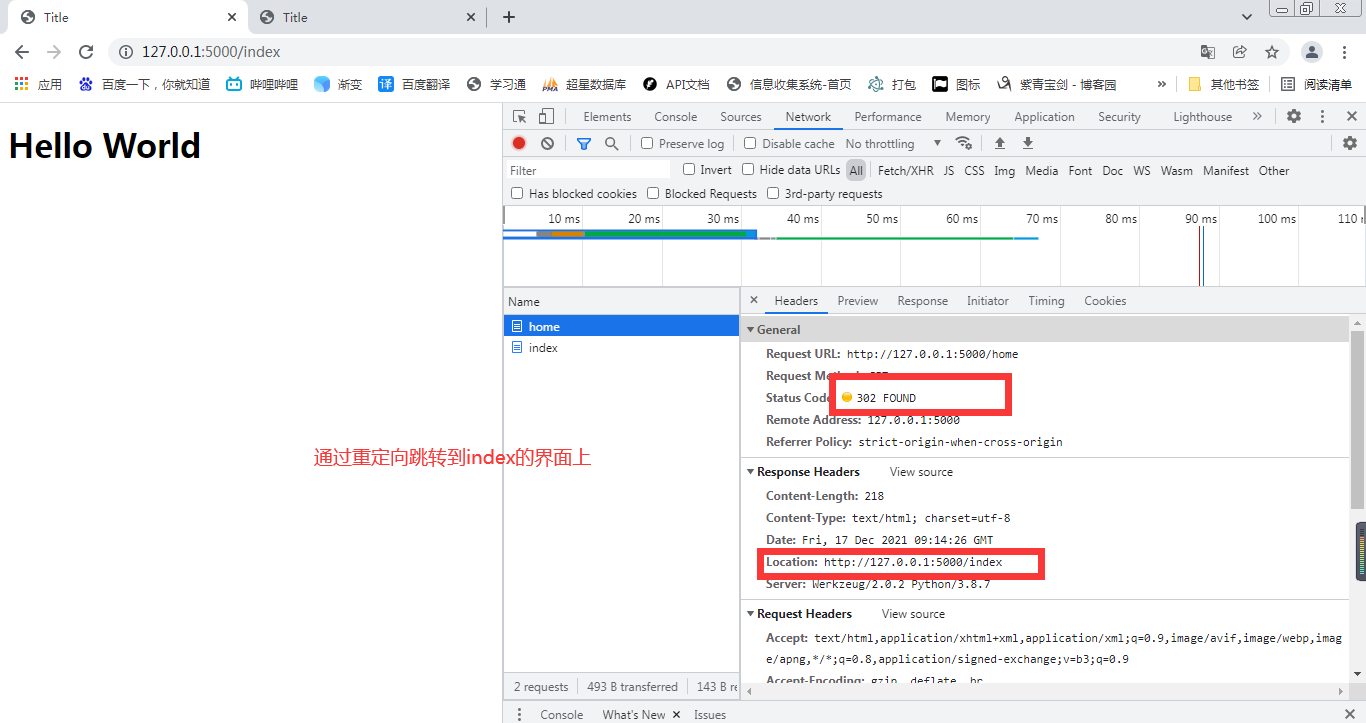
Task: Toggle the network filter funnel
Action: pos(584,143)
